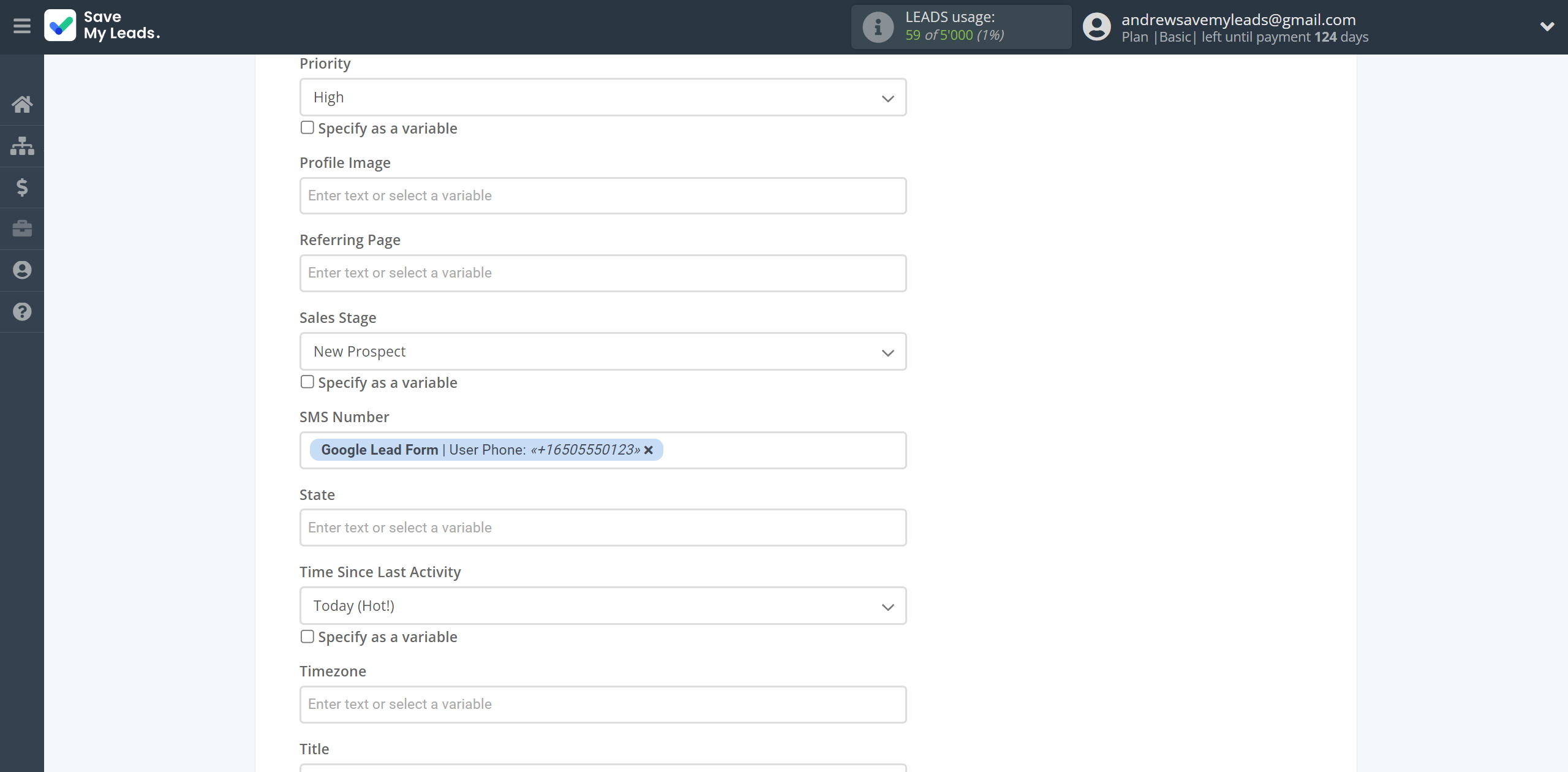
Task: Open the help question mark icon
Action: click(x=22, y=312)
